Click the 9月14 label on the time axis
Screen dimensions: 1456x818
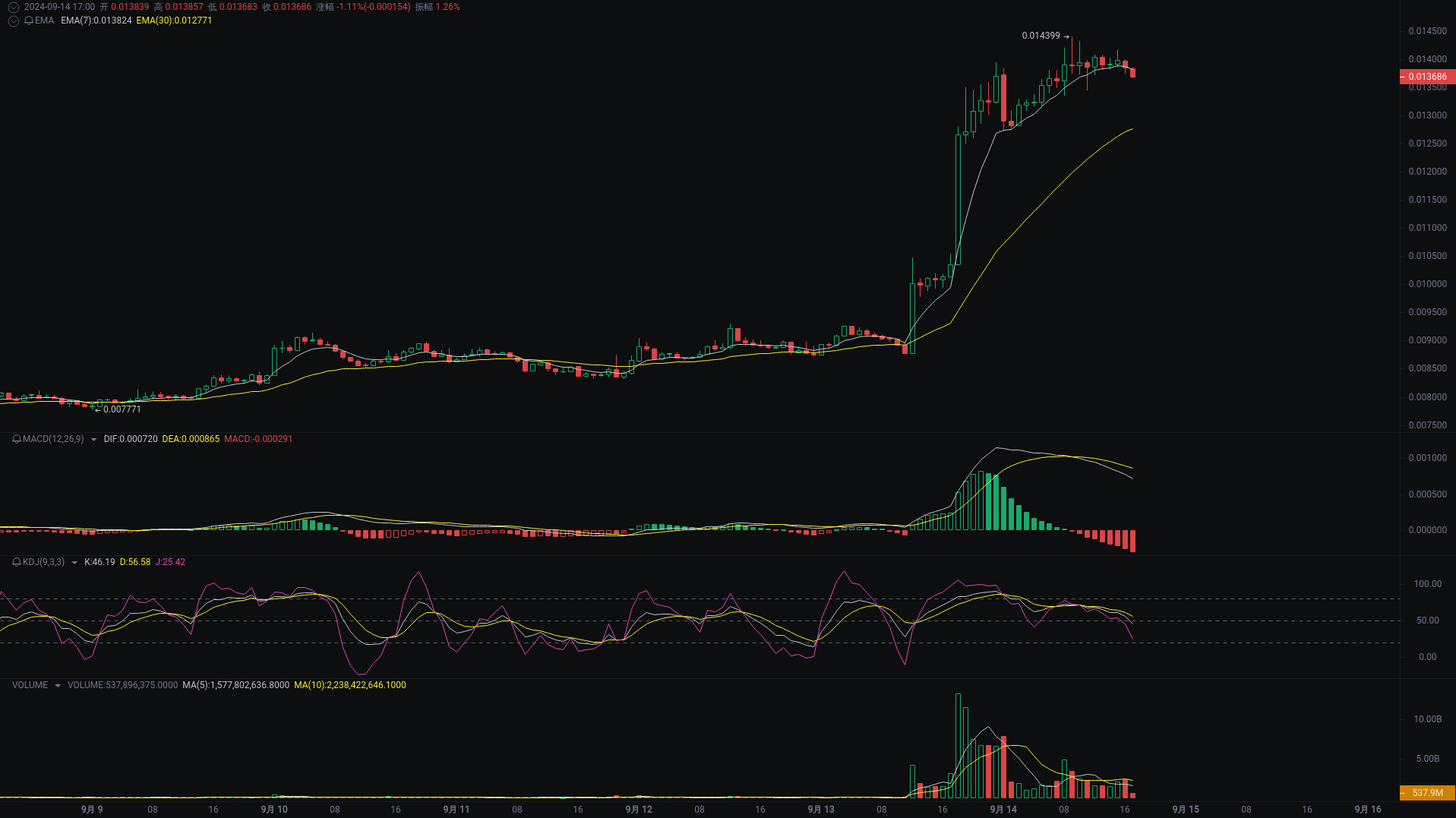(x=1003, y=810)
